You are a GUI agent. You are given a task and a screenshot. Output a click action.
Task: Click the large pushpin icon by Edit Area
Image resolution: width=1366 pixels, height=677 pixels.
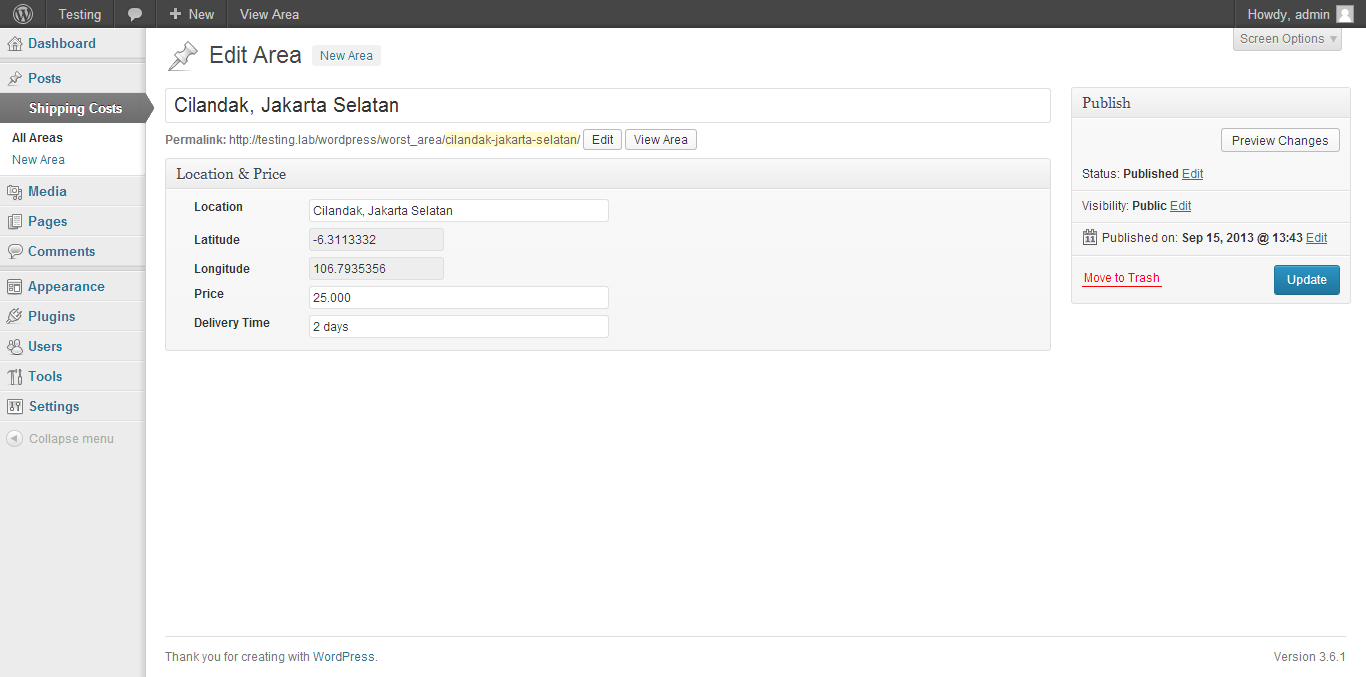(182, 56)
